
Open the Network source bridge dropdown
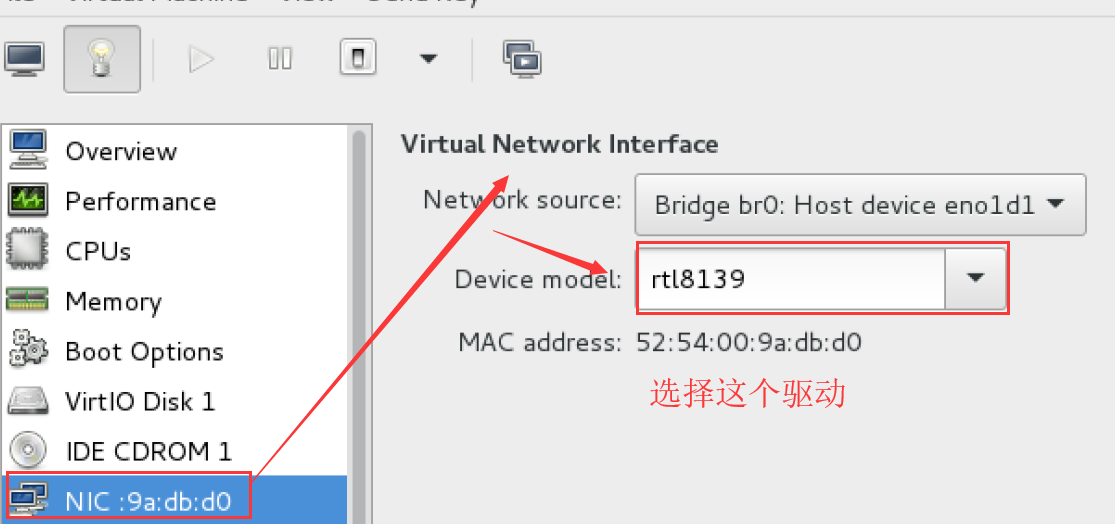tap(860, 205)
